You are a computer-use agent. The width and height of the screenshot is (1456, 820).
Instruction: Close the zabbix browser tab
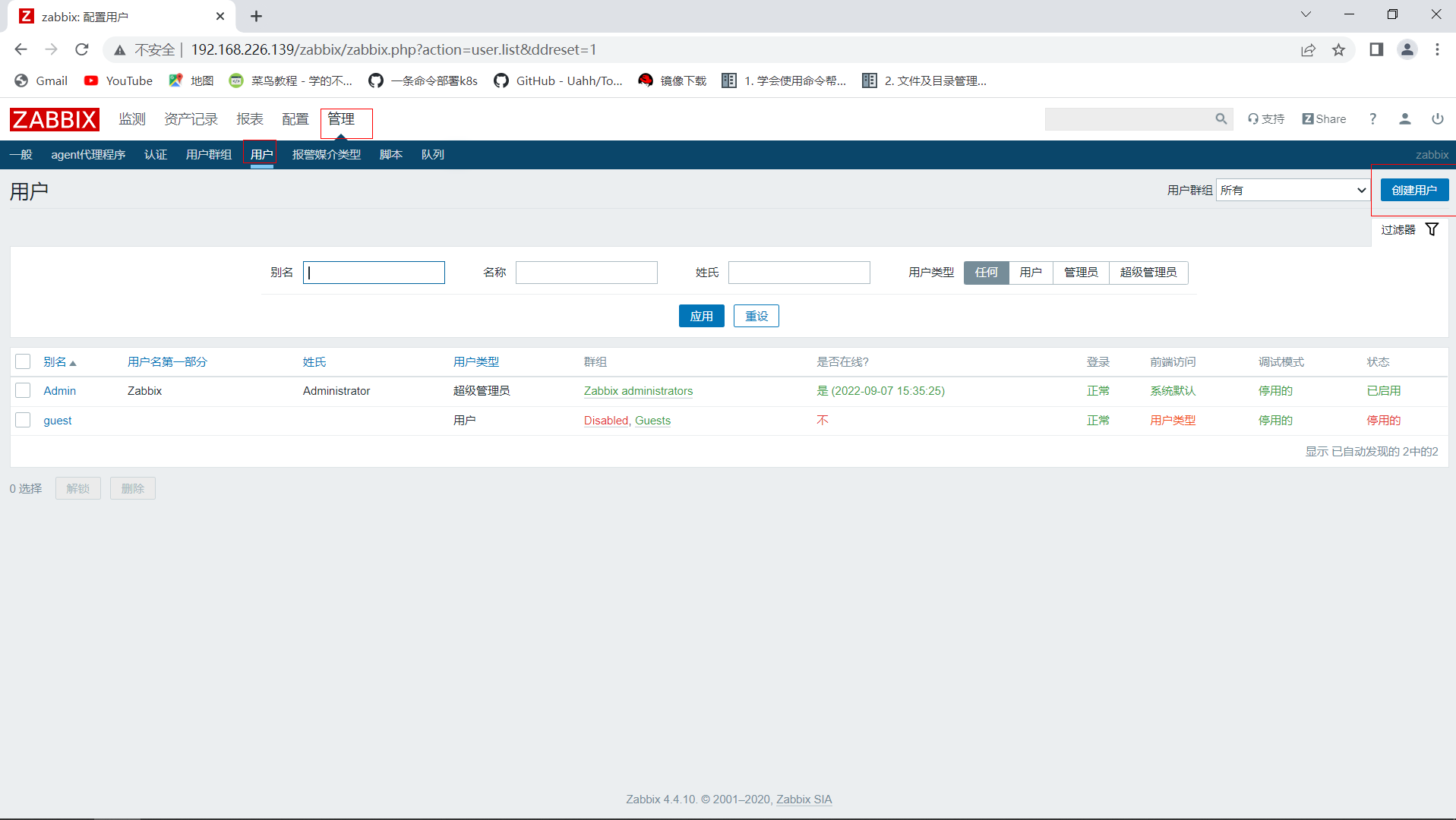click(x=220, y=16)
